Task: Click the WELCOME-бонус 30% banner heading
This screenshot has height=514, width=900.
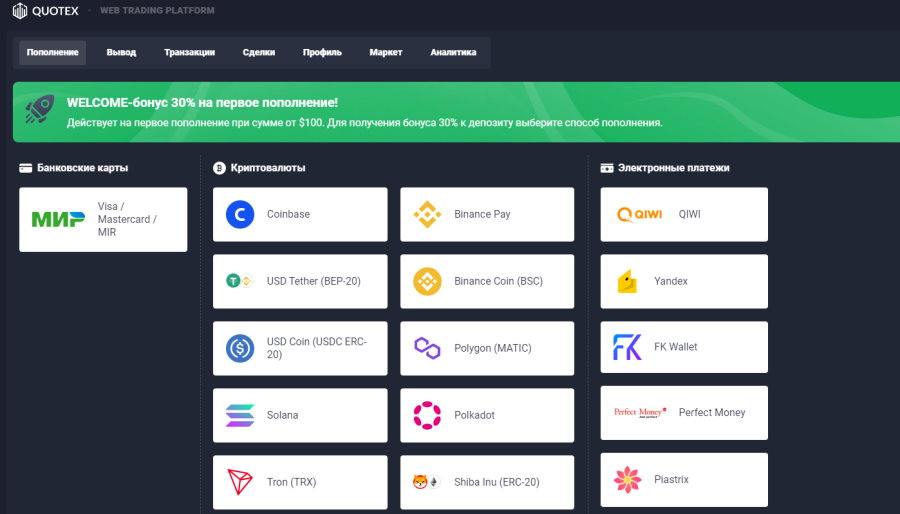Action: [202, 103]
